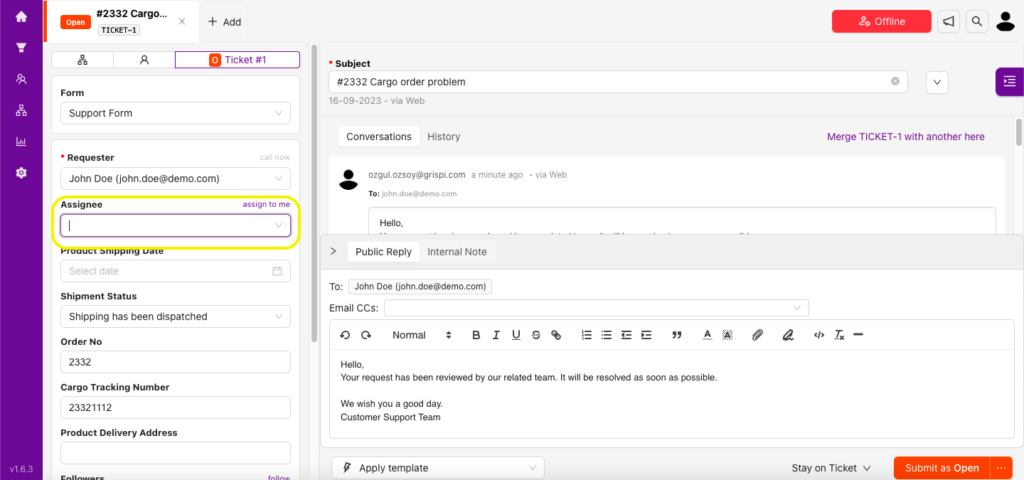This screenshot has width=1024, height=480.
Task: Toggle the purple side panel icon
Action: click(1010, 82)
